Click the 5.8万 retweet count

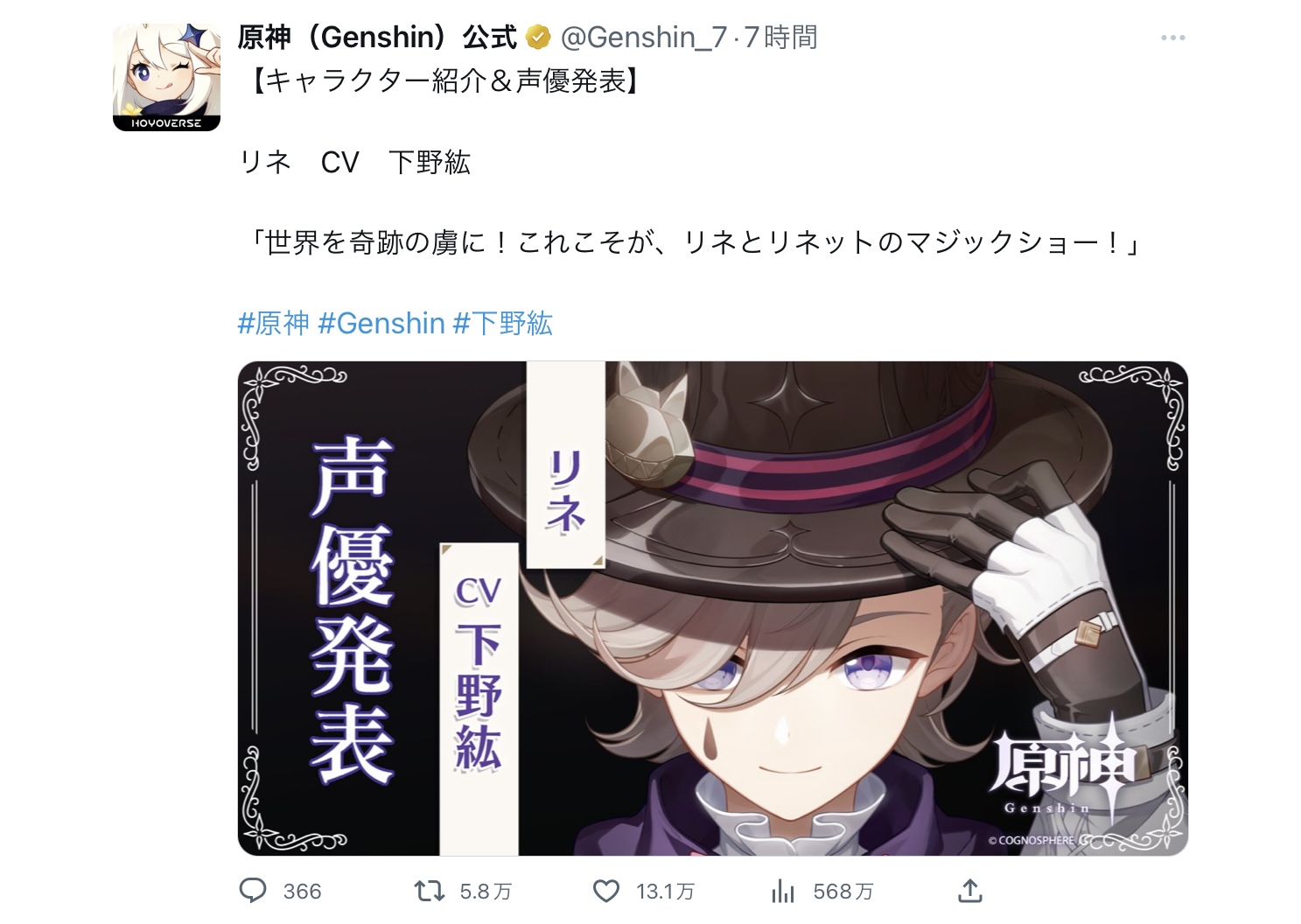tap(486, 892)
